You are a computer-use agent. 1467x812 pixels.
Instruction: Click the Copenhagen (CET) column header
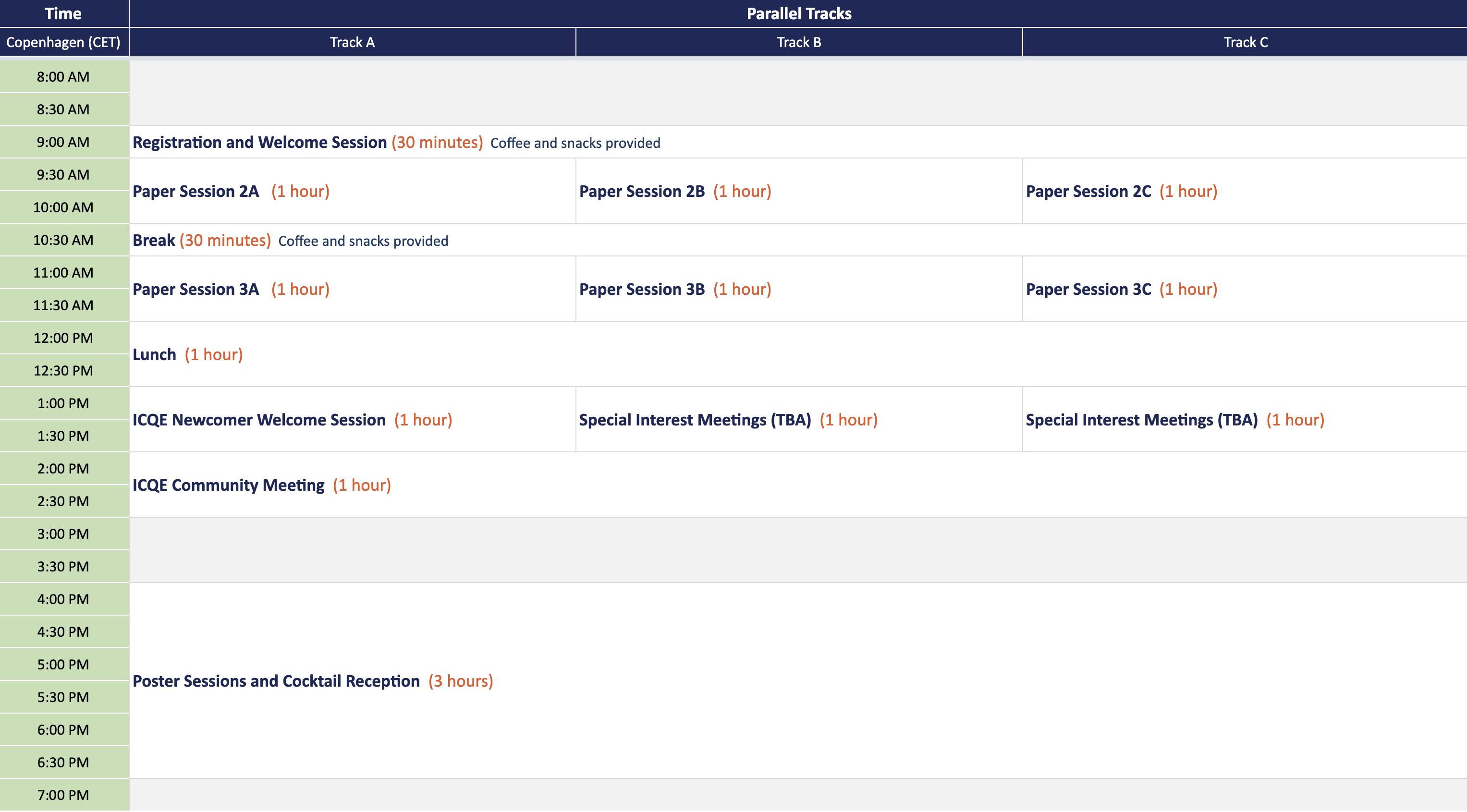coord(64,42)
